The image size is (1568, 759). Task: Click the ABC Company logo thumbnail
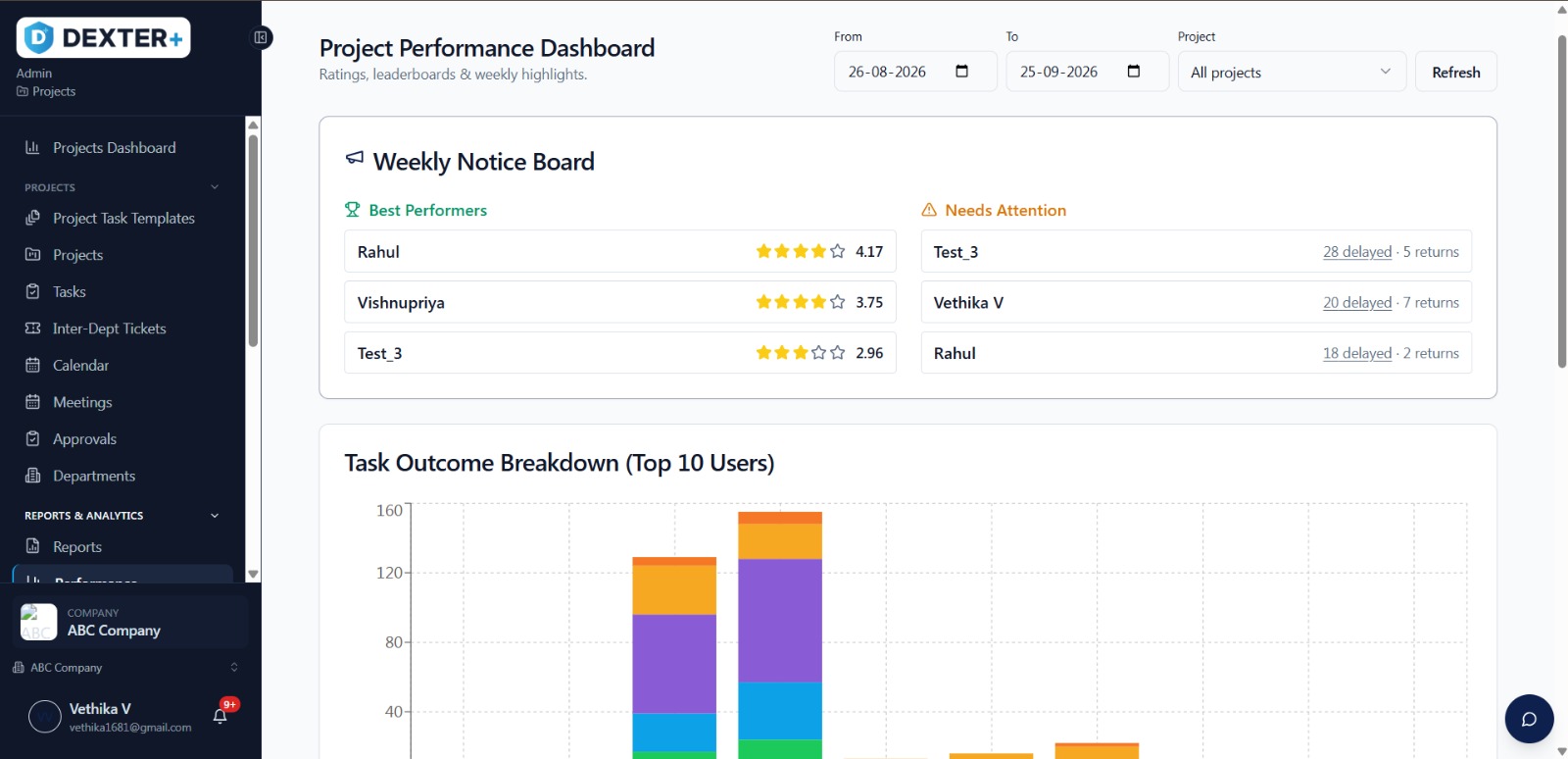[39, 622]
